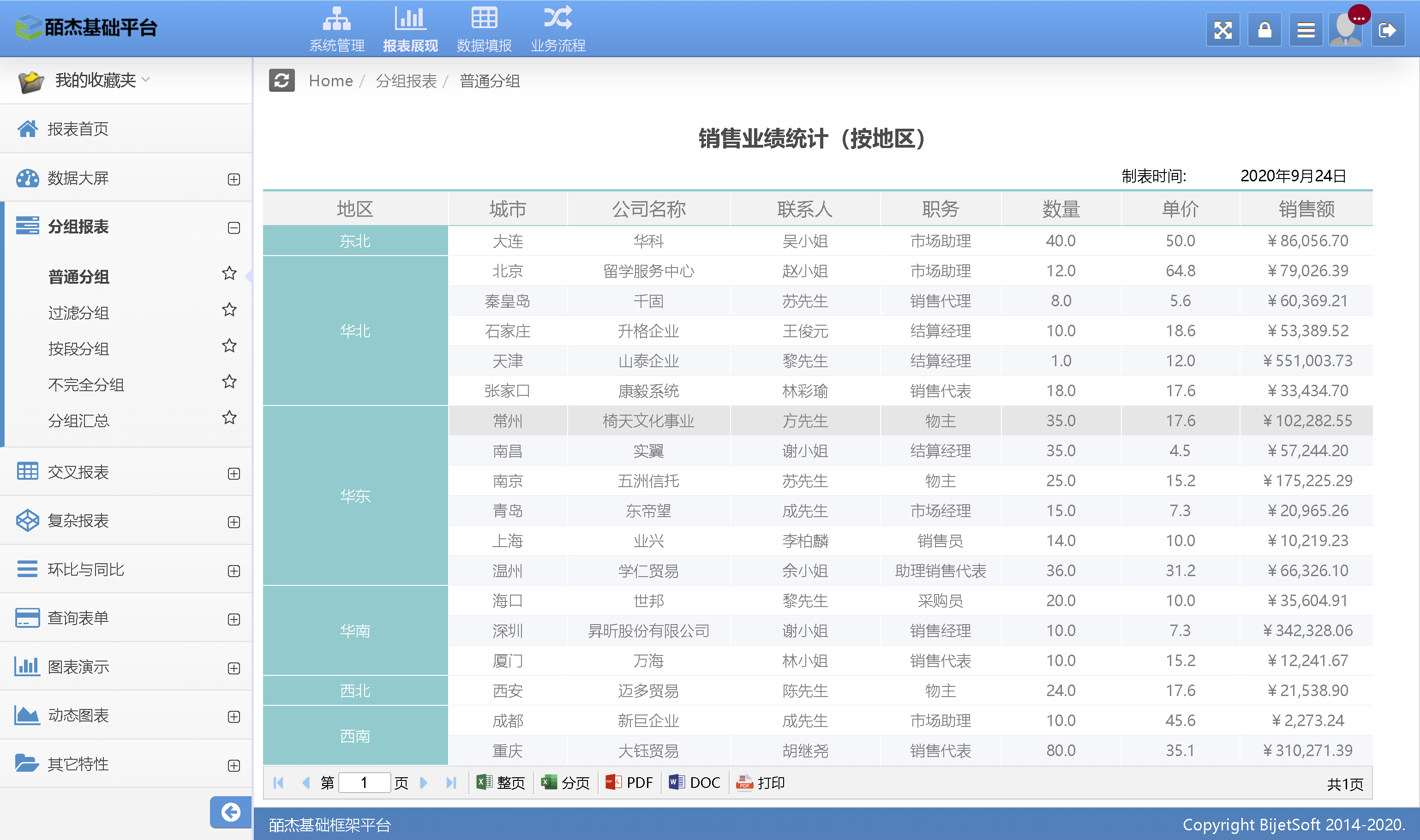Screen dimensions: 1420x840
Task: Favorite 过滤分组 with its star toggle
Action: [229, 310]
